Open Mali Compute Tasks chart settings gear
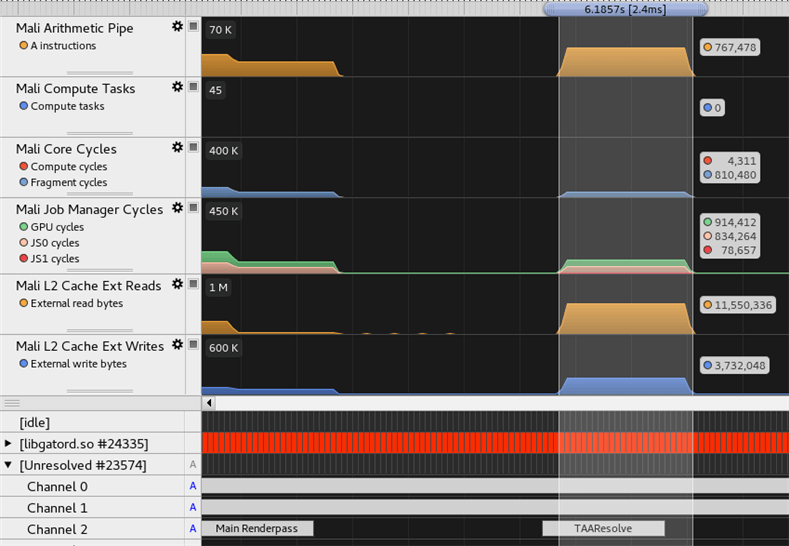 177,87
